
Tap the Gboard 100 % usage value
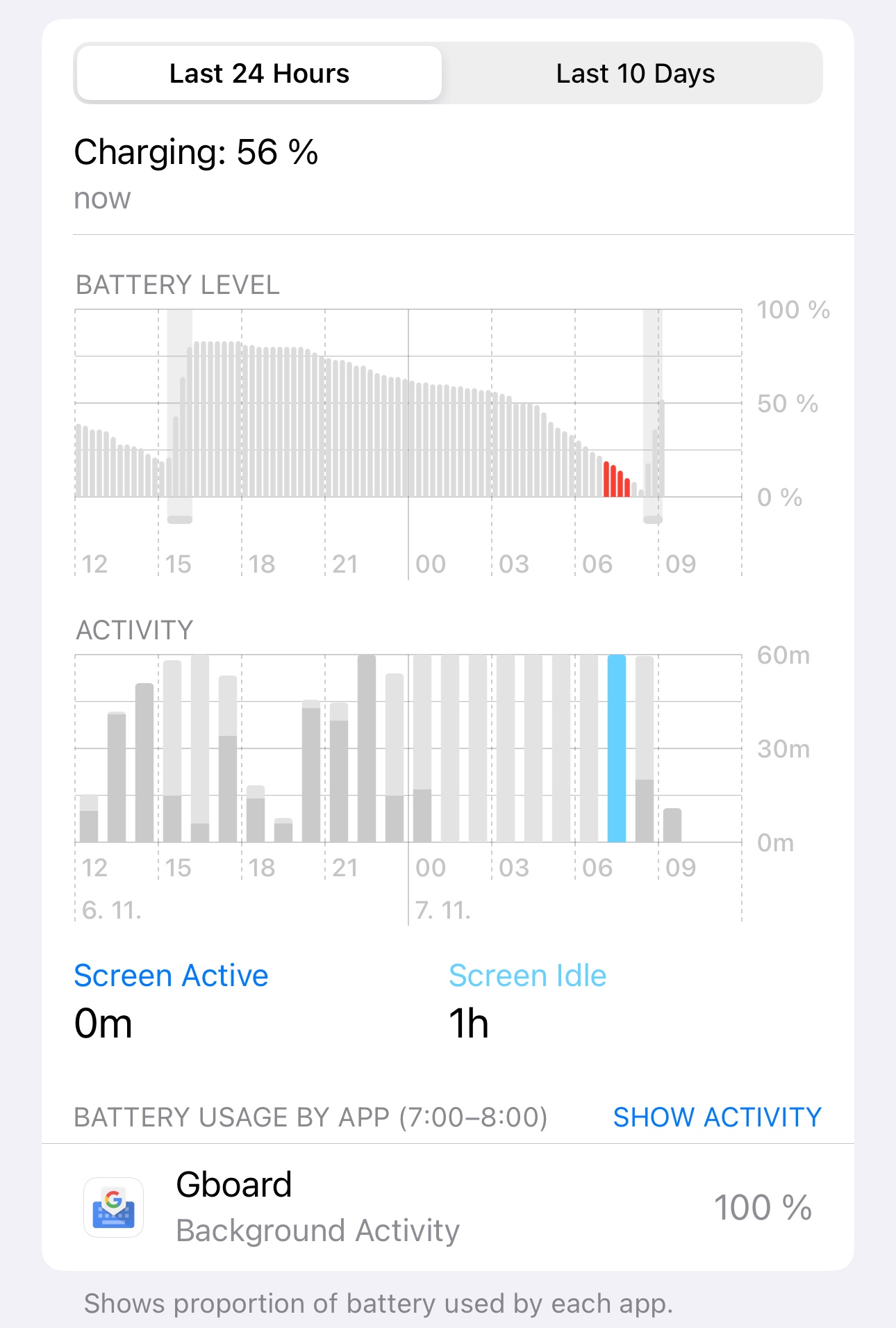pos(763,1207)
